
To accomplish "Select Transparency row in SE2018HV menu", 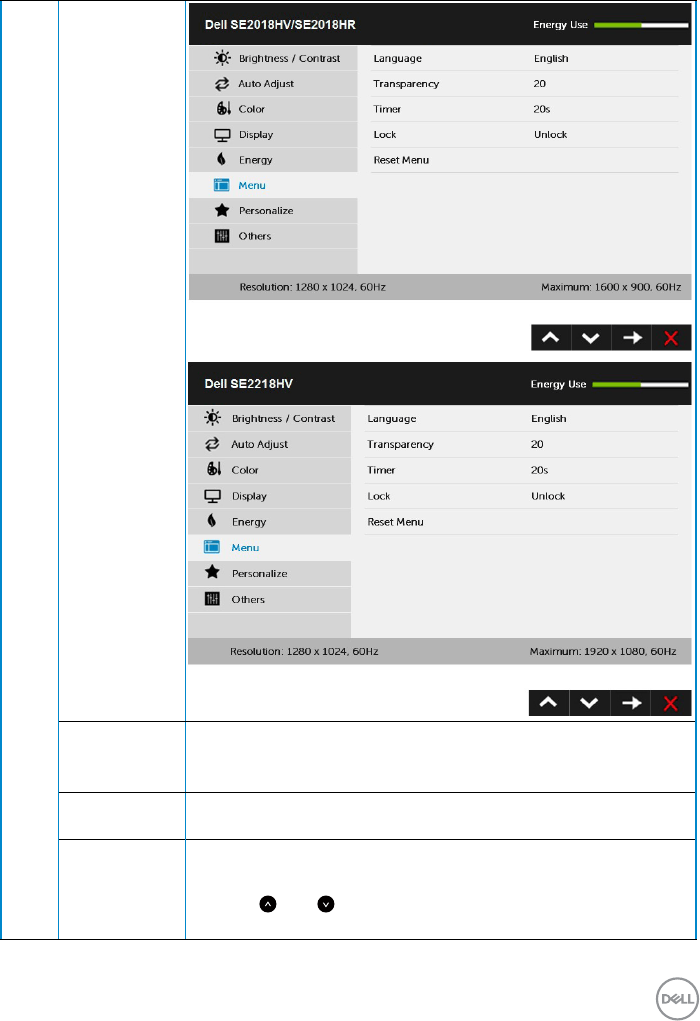I will click(x=525, y=83).
